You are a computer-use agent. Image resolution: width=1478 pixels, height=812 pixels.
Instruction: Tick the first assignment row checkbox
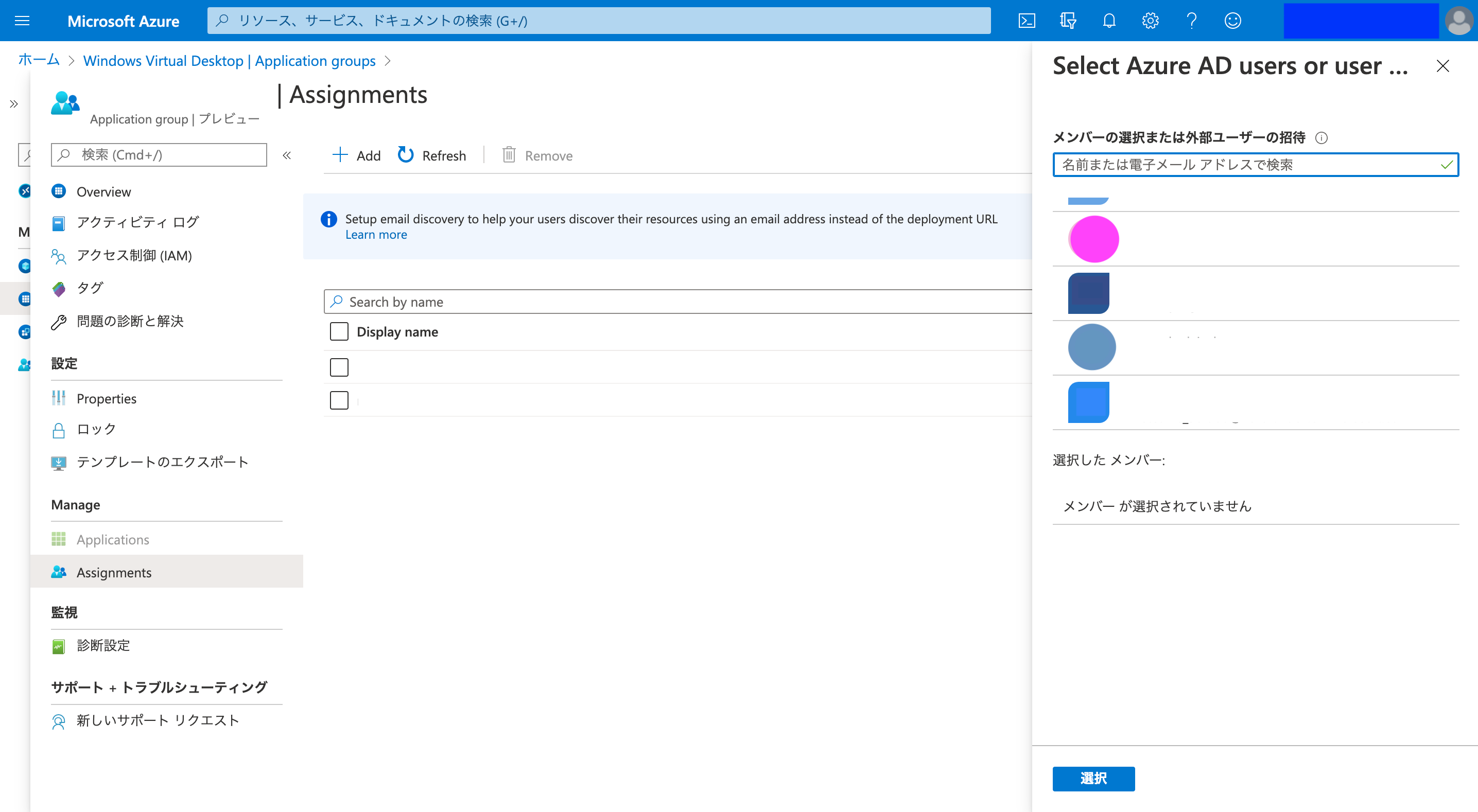point(339,367)
